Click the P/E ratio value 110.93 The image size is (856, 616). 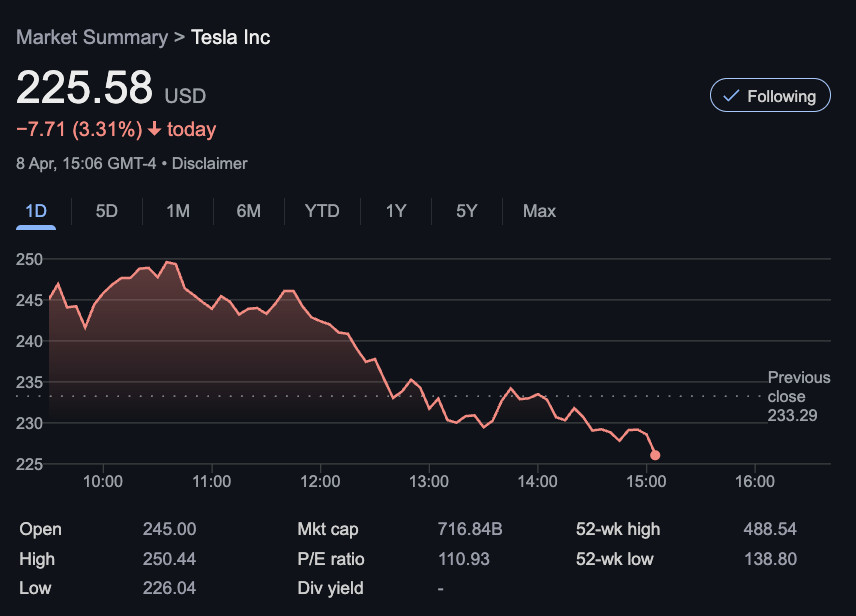pos(464,559)
